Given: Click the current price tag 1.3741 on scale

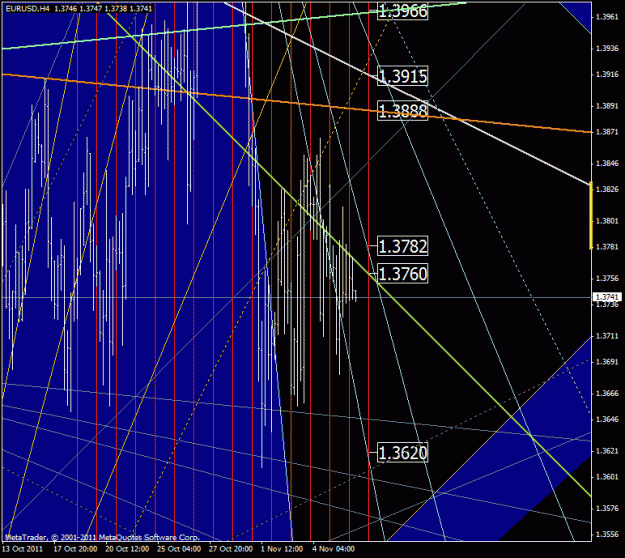Looking at the screenshot, I should 607,297.
